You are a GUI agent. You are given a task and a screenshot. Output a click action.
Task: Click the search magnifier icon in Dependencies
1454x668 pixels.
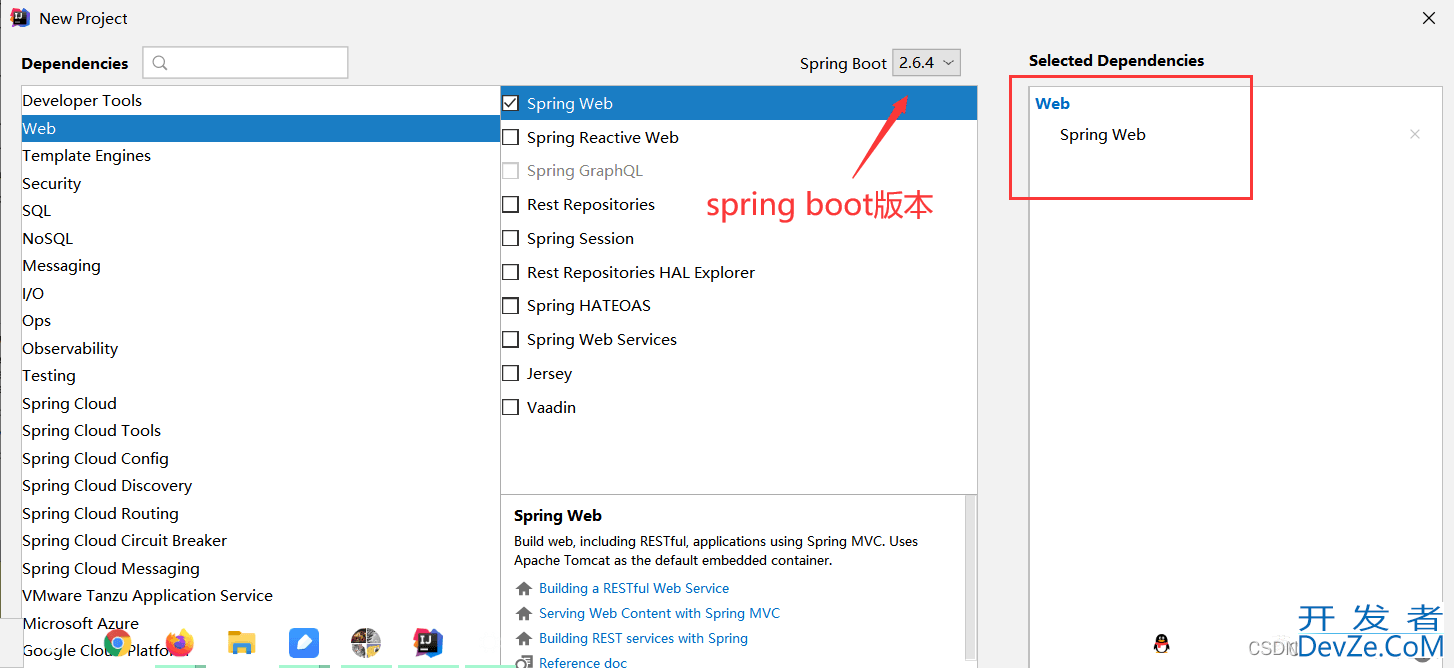click(160, 63)
